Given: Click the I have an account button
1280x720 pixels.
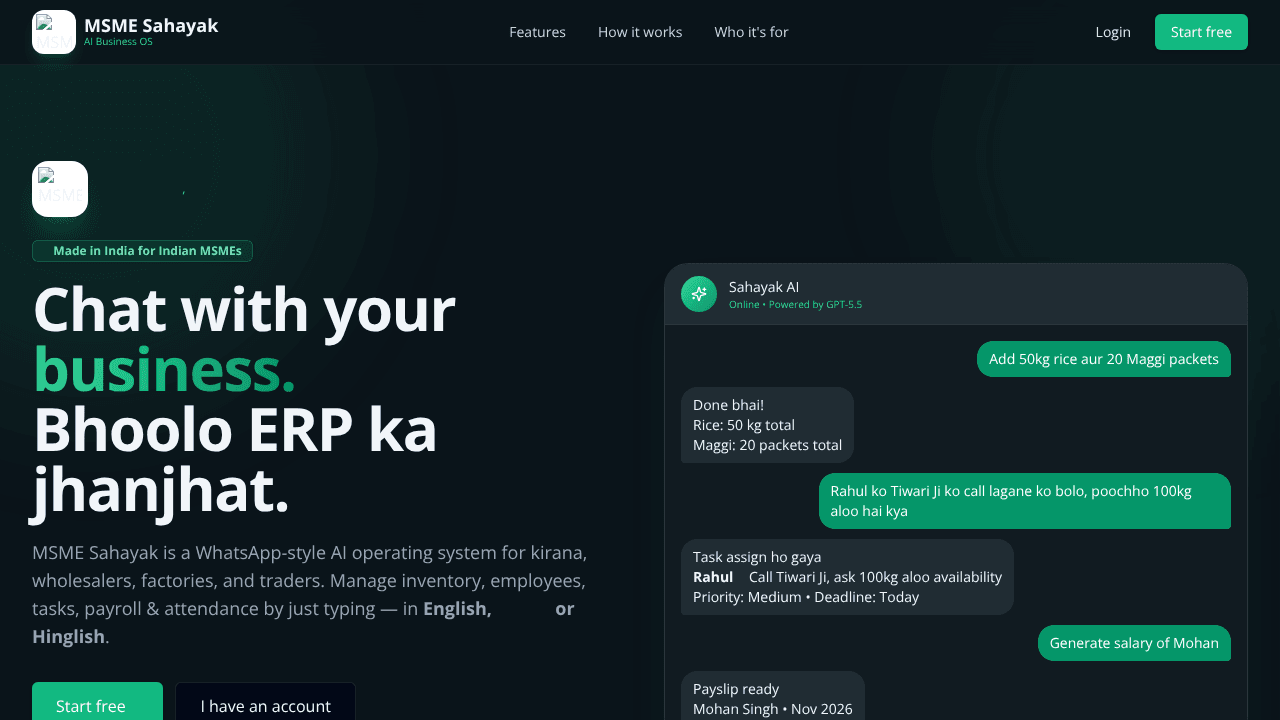Looking at the screenshot, I should tap(265, 702).
